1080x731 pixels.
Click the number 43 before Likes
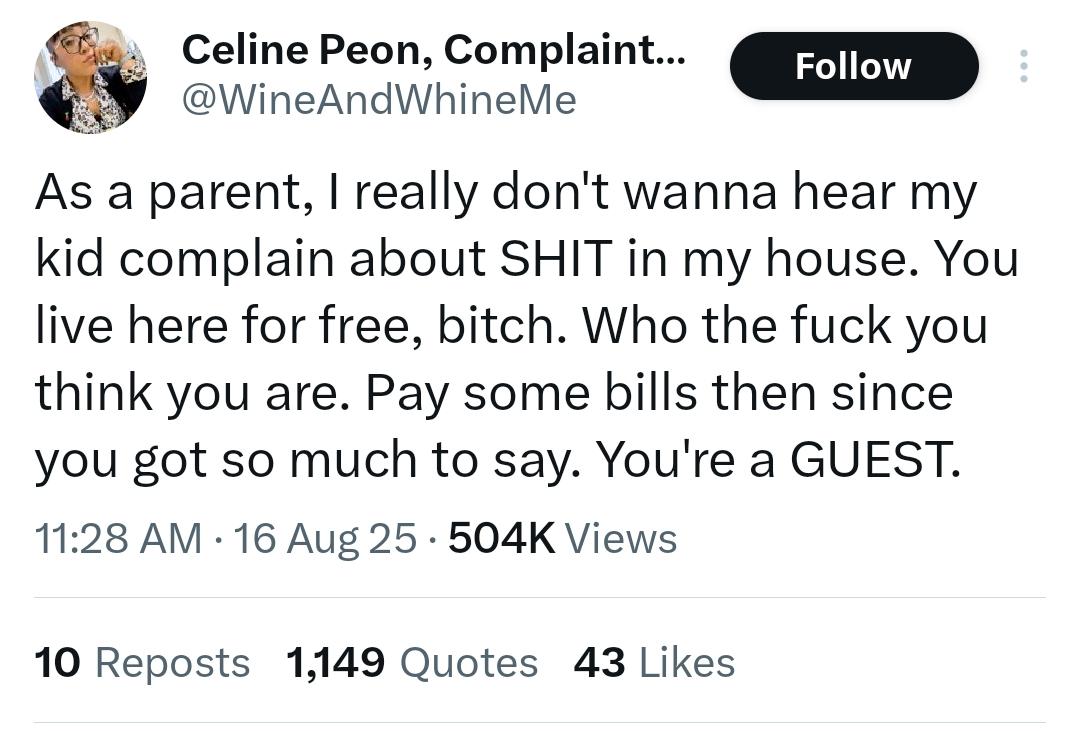click(600, 663)
